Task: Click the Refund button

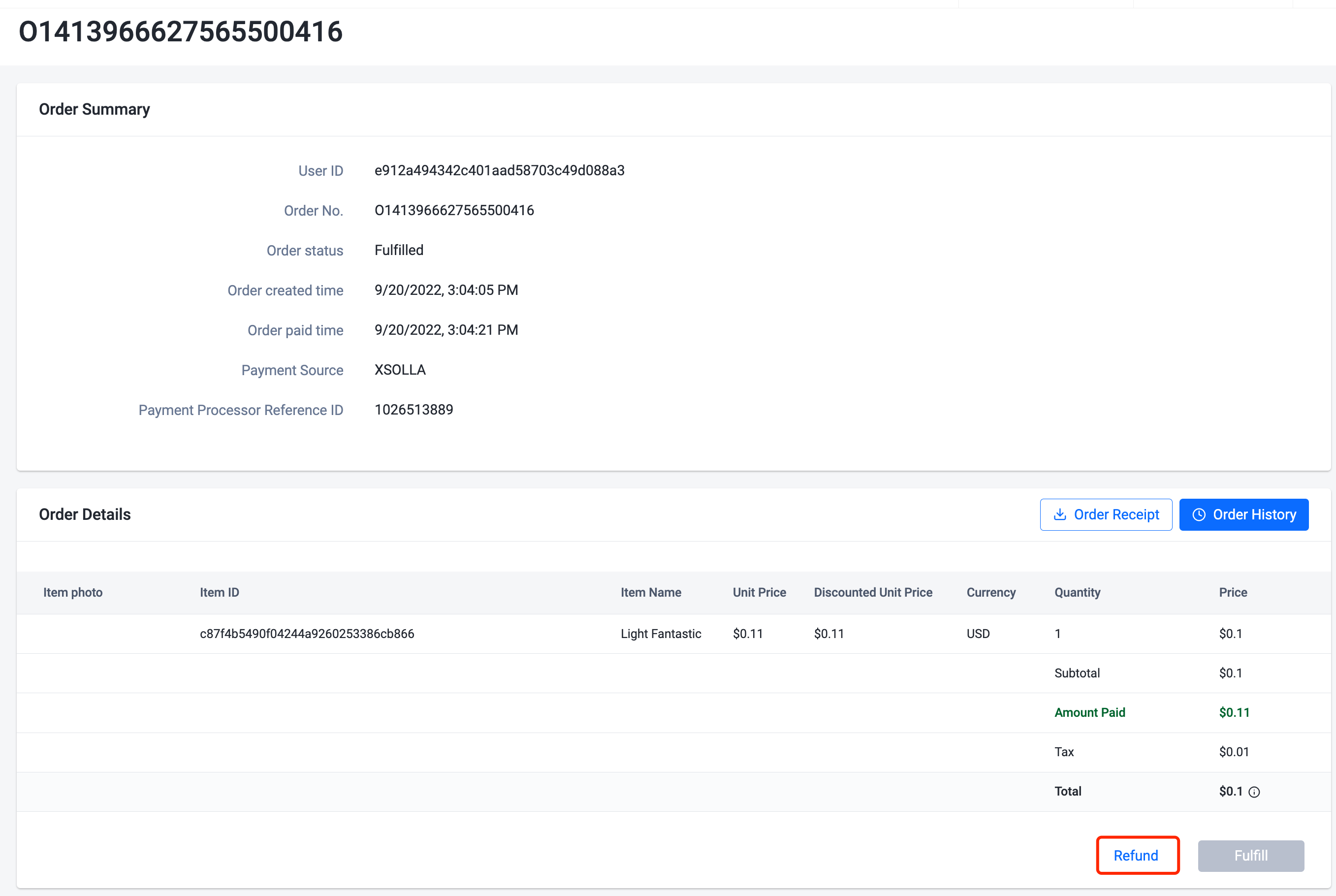Action: (x=1137, y=856)
